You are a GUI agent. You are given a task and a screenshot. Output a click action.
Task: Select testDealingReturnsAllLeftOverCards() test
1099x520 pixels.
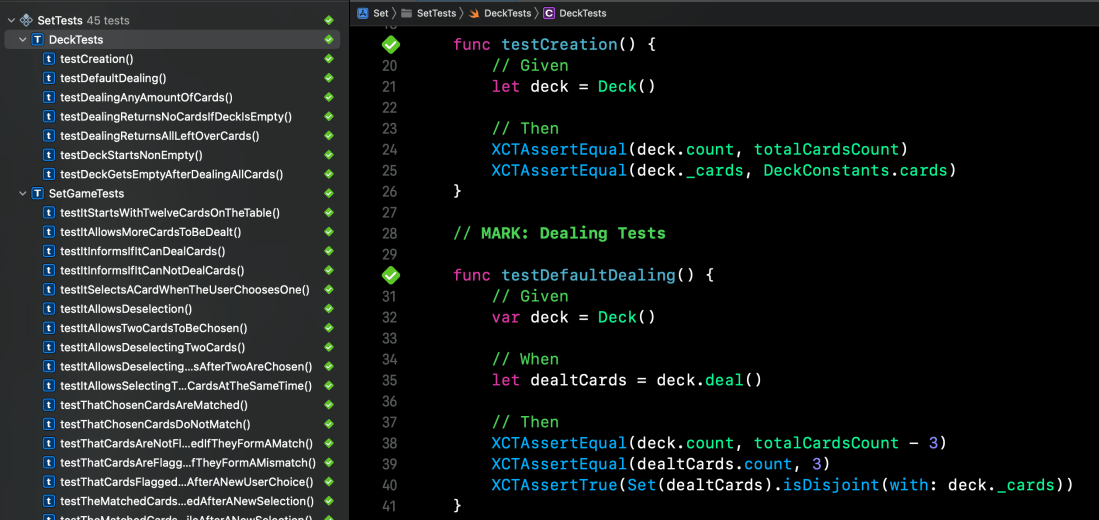[x=159, y=136]
